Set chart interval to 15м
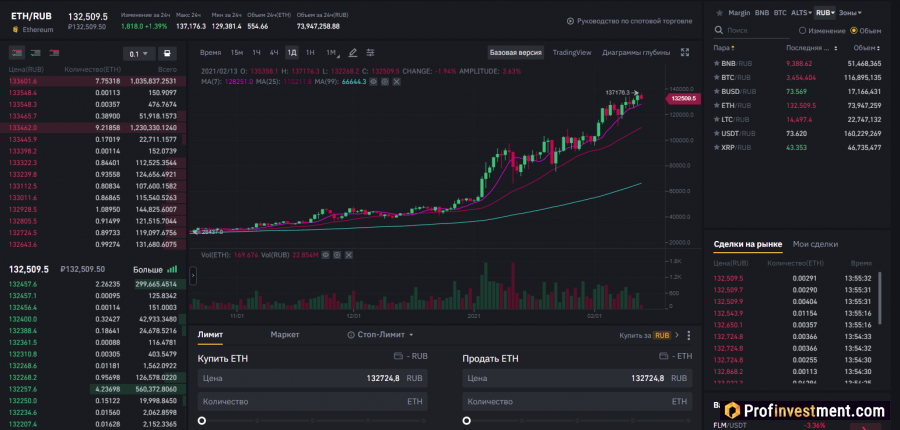The width and height of the screenshot is (900, 430). pos(236,53)
